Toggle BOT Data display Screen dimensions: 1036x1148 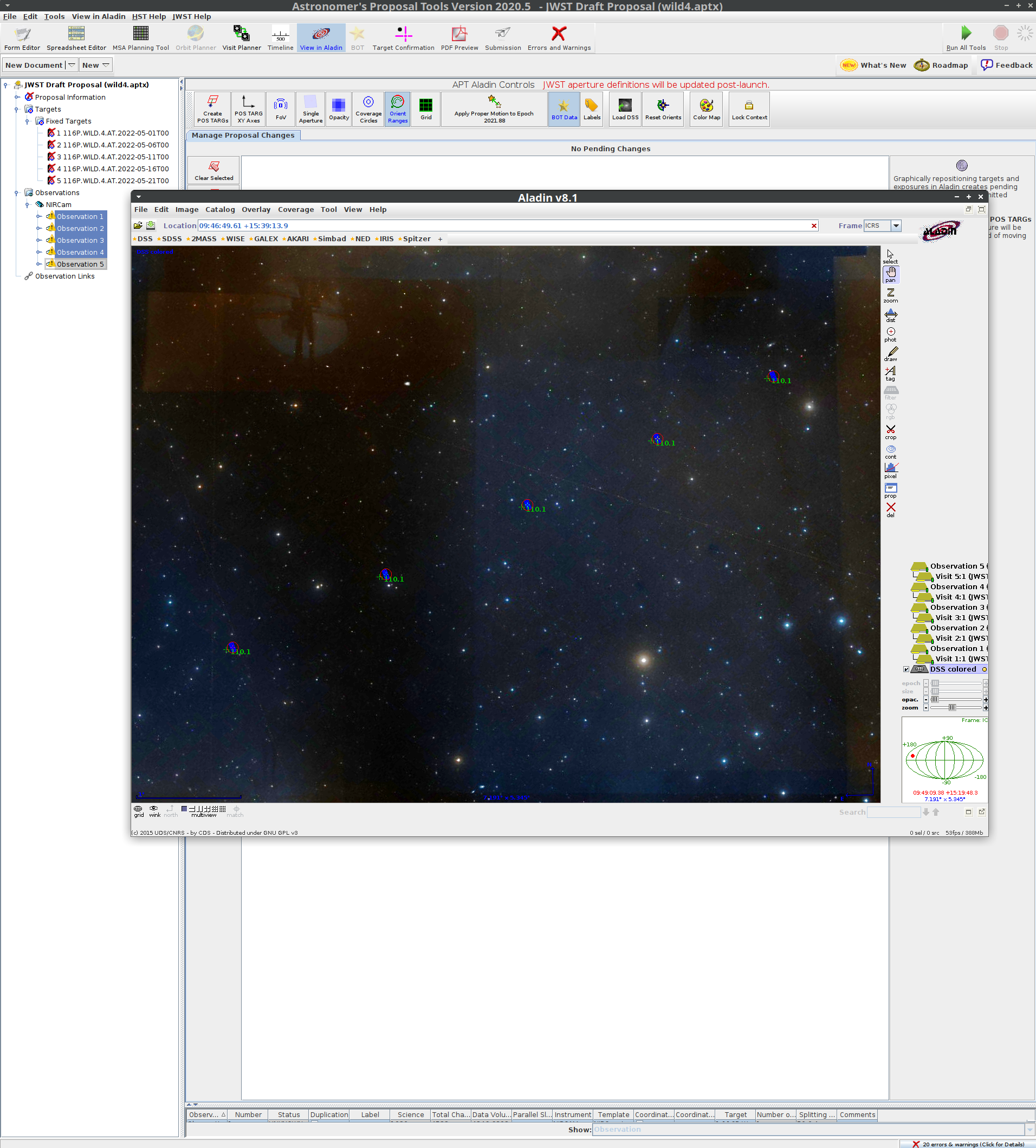click(564, 109)
